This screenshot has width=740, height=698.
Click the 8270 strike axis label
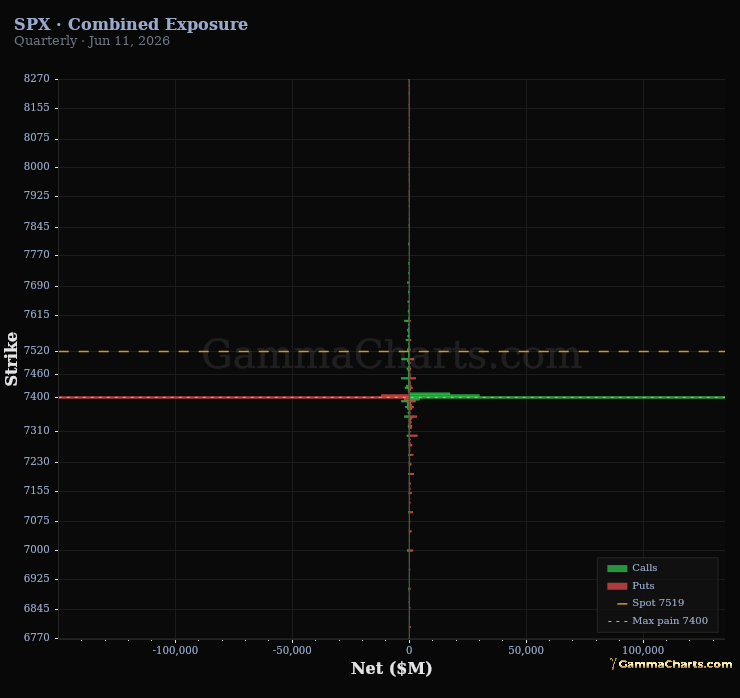36,78
